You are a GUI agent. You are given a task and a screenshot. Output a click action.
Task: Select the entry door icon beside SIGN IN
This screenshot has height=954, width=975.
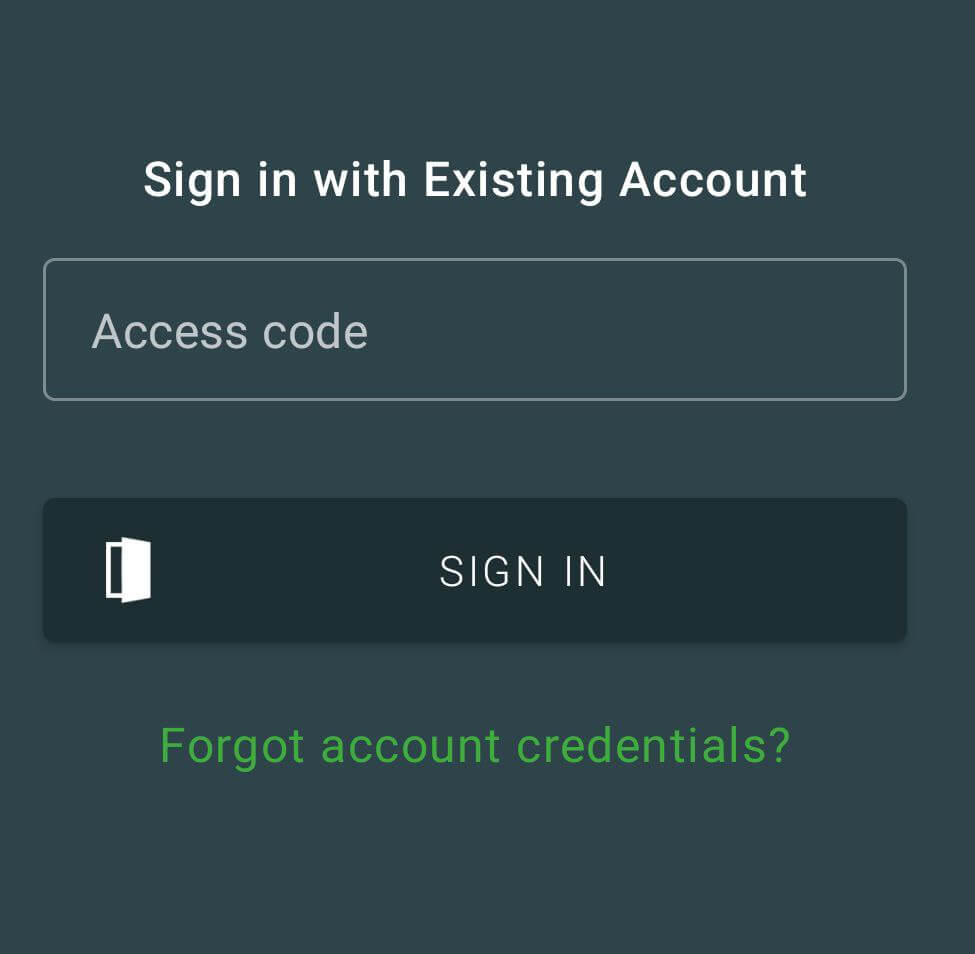(x=129, y=570)
